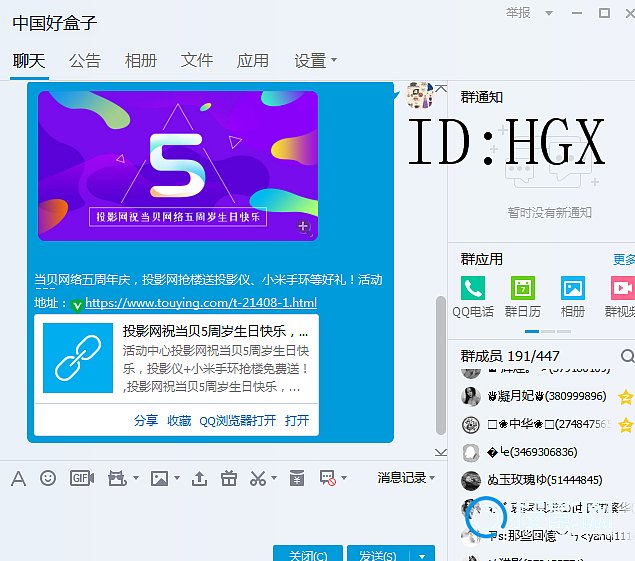Click the link icon in shared card
This screenshot has height=561, width=635.
tap(78, 358)
